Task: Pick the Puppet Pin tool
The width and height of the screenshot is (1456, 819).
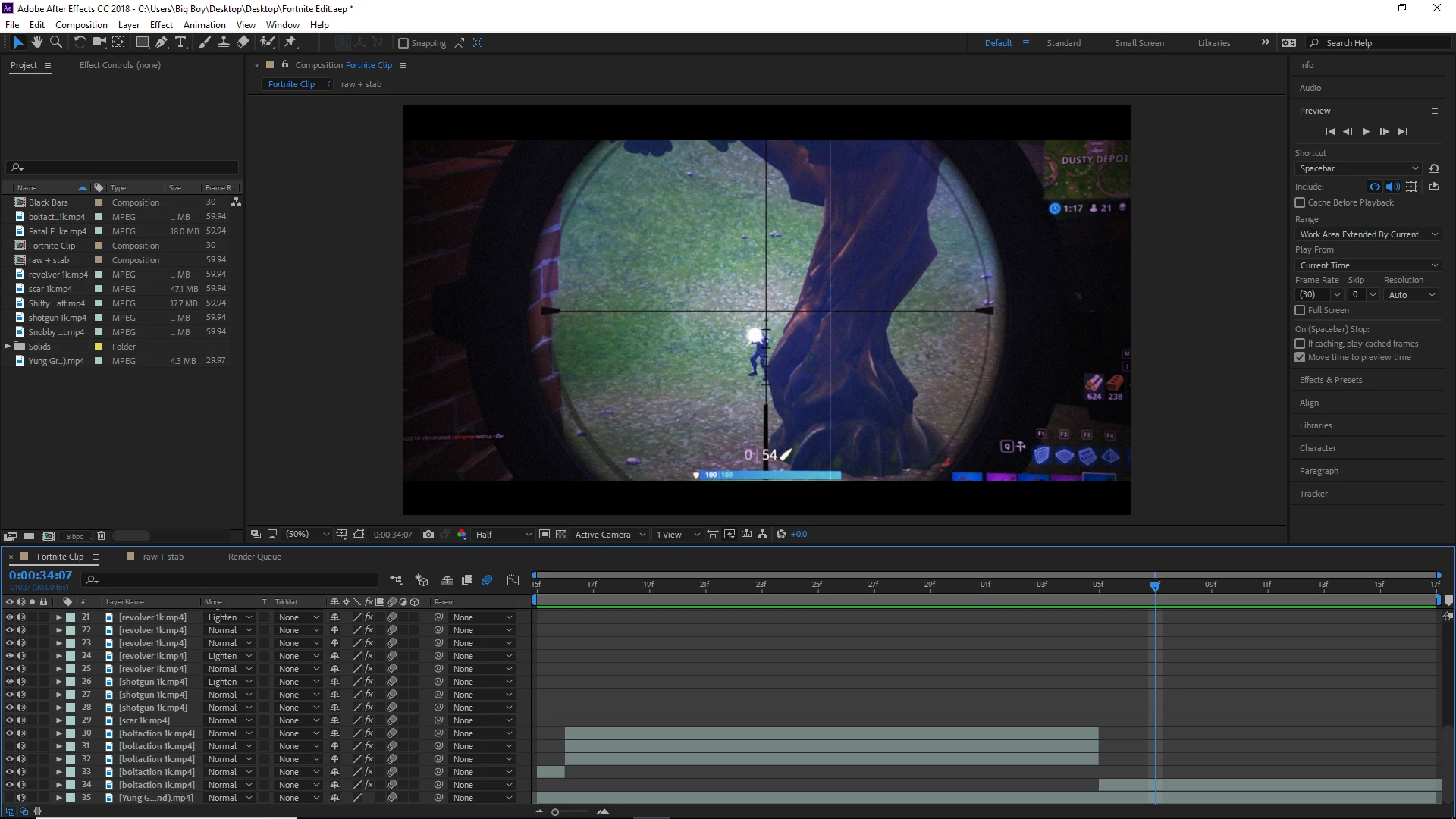Action: pyautogui.click(x=290, y=42)
